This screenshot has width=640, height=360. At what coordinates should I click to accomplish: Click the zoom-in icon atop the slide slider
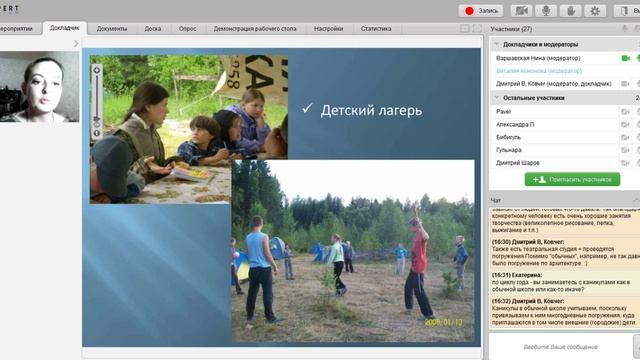(97, 70)
